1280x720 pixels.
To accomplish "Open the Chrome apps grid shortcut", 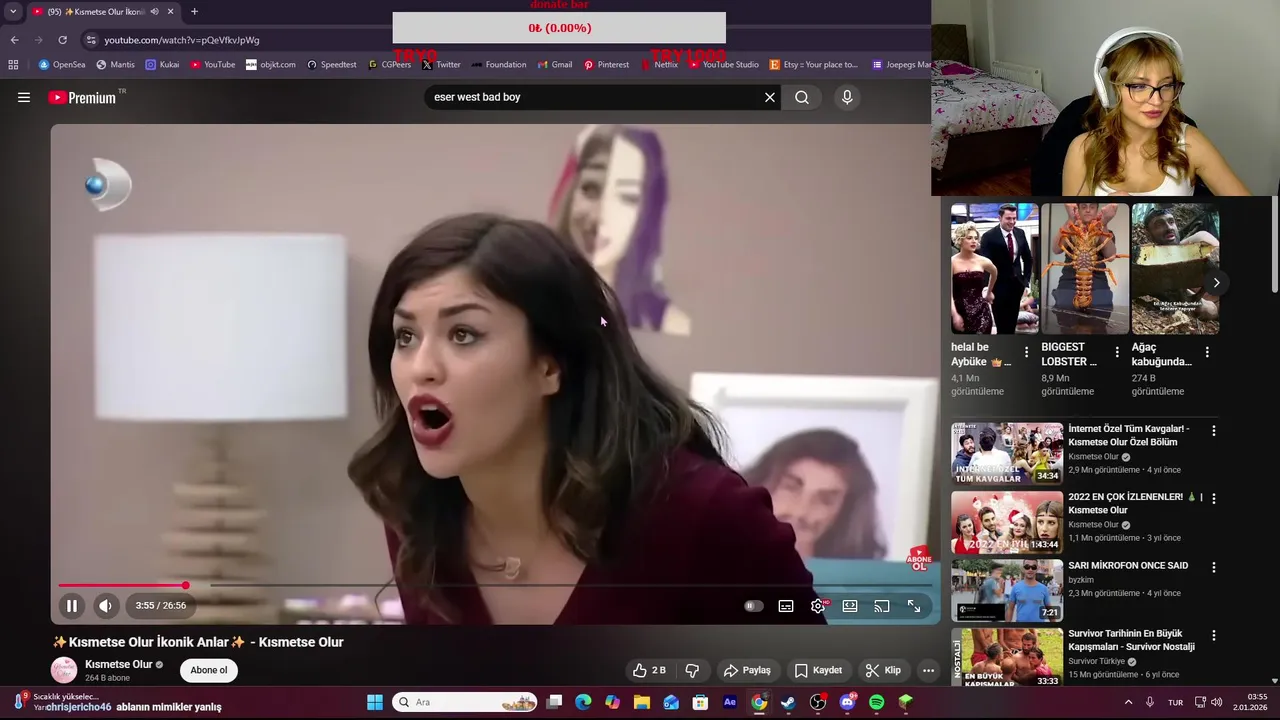I will tap(13, 65).
